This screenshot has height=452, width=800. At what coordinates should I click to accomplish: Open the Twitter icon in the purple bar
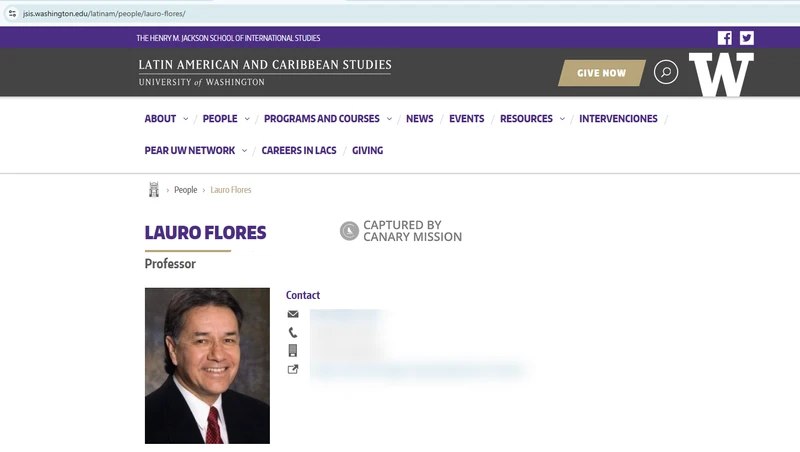click(747, 38)
